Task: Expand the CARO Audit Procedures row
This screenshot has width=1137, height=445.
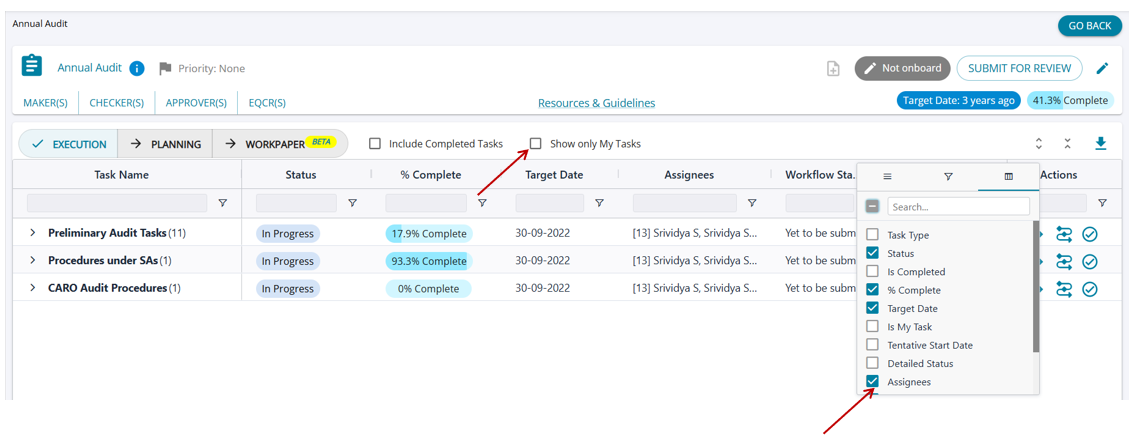Action: click(33, 288)
